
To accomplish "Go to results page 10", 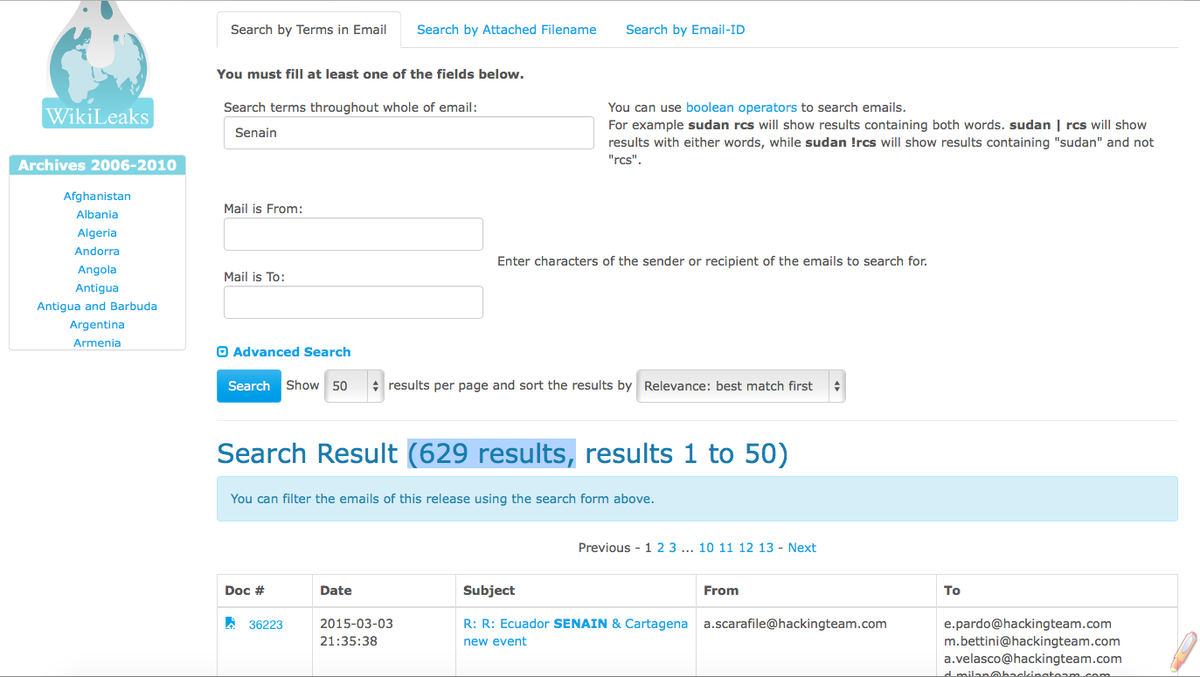I will coord(706,548).
